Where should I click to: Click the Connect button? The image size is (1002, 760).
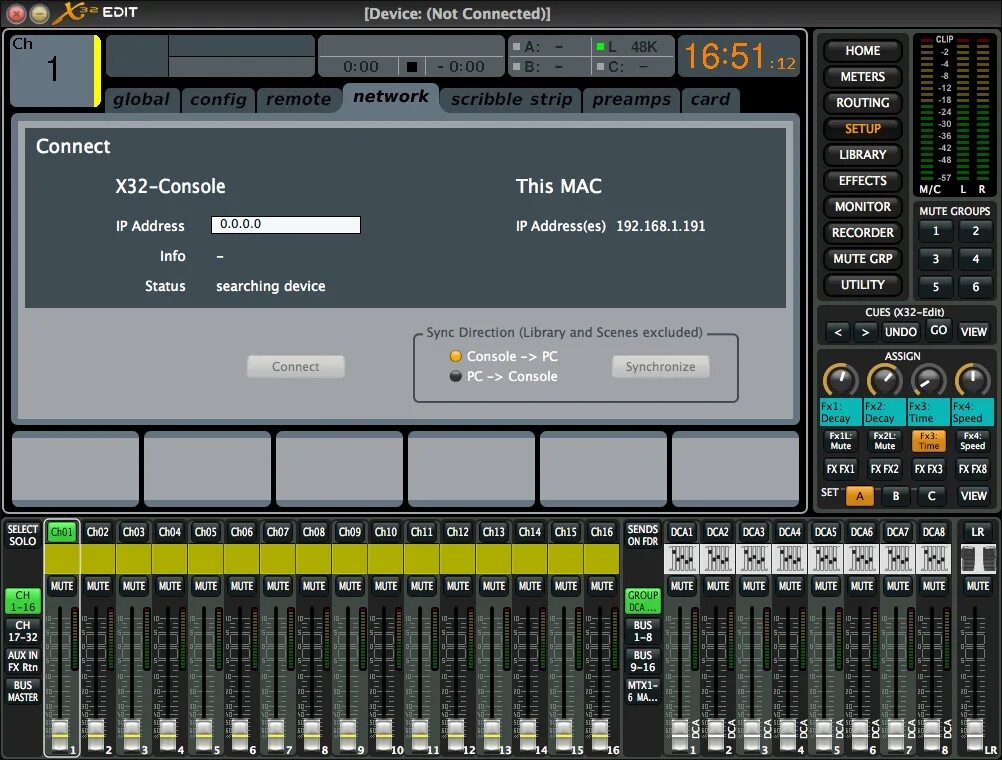(x=295, y=366)
